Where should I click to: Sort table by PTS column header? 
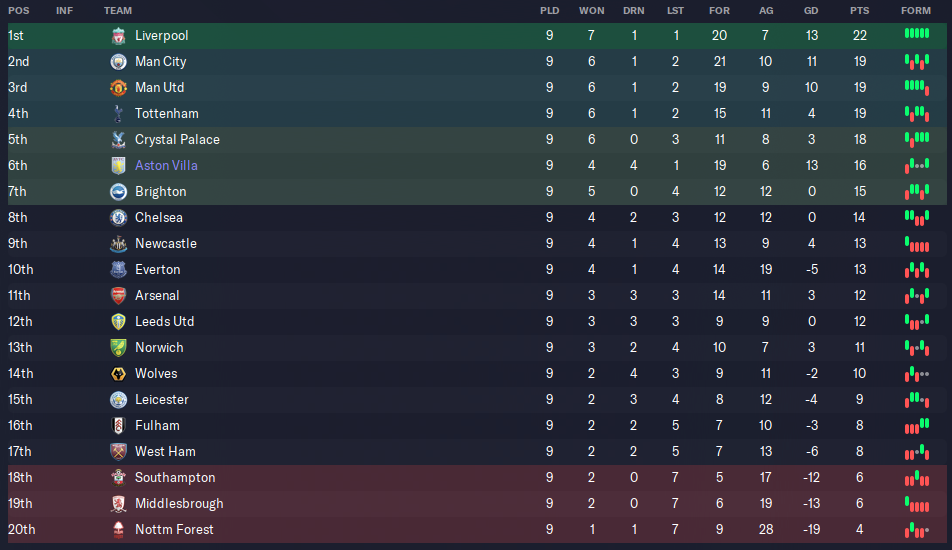(859, 11)
